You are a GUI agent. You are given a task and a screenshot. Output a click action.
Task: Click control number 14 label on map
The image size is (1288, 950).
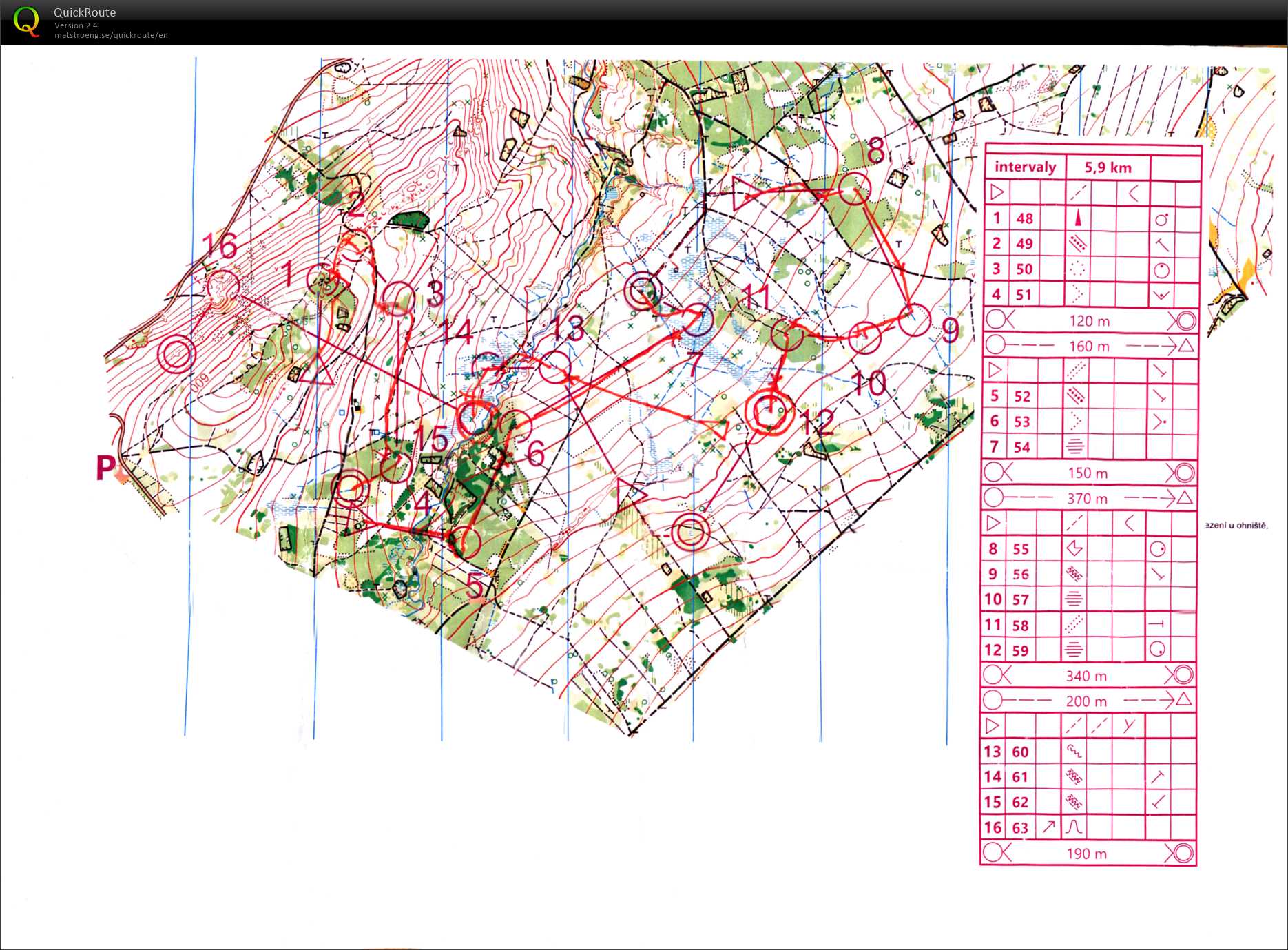pos(457,332)
